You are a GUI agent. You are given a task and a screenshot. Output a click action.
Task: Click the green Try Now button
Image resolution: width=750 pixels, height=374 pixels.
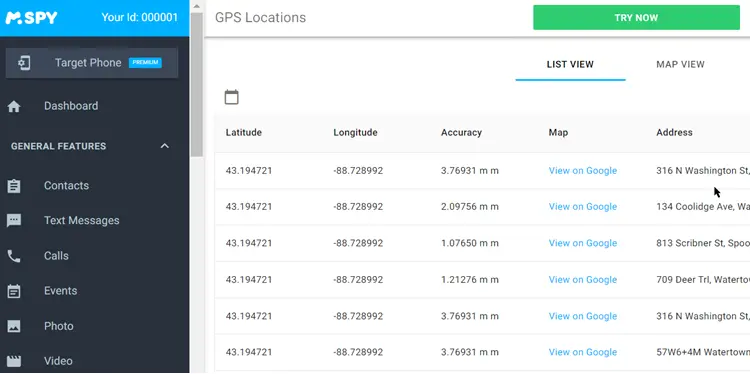636,18
